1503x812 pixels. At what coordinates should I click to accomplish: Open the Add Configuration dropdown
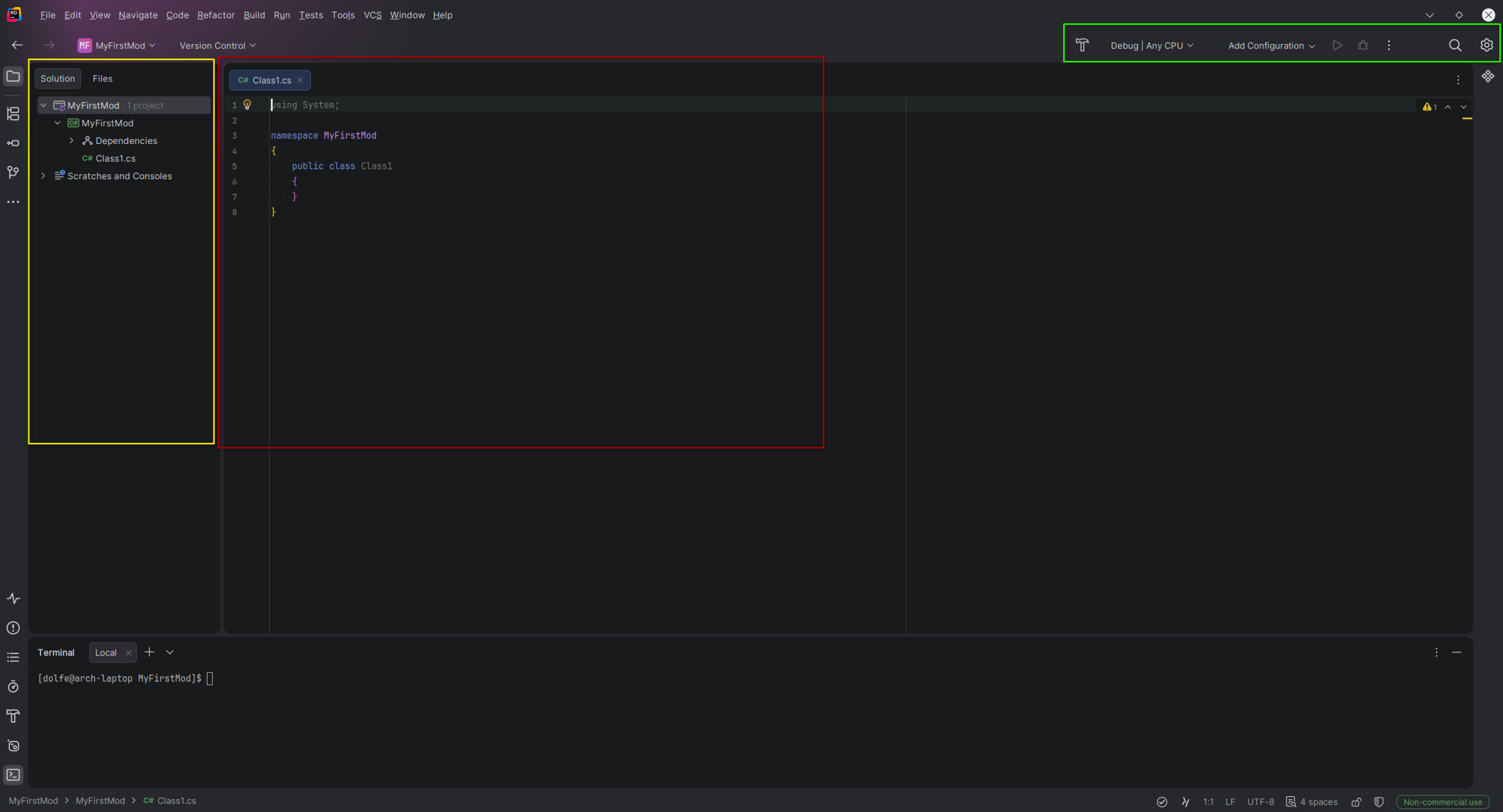(x=1271, y=45)
